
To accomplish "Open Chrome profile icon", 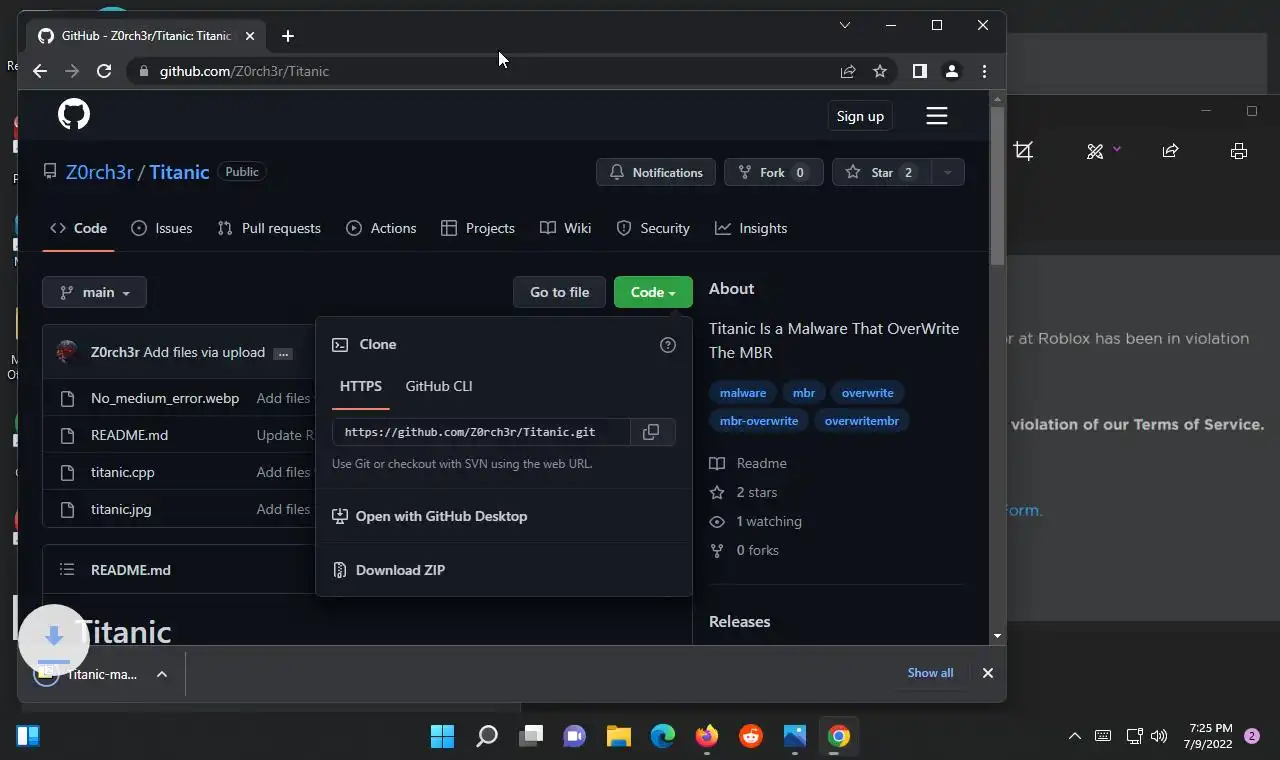I will click(x=952, y=71).
